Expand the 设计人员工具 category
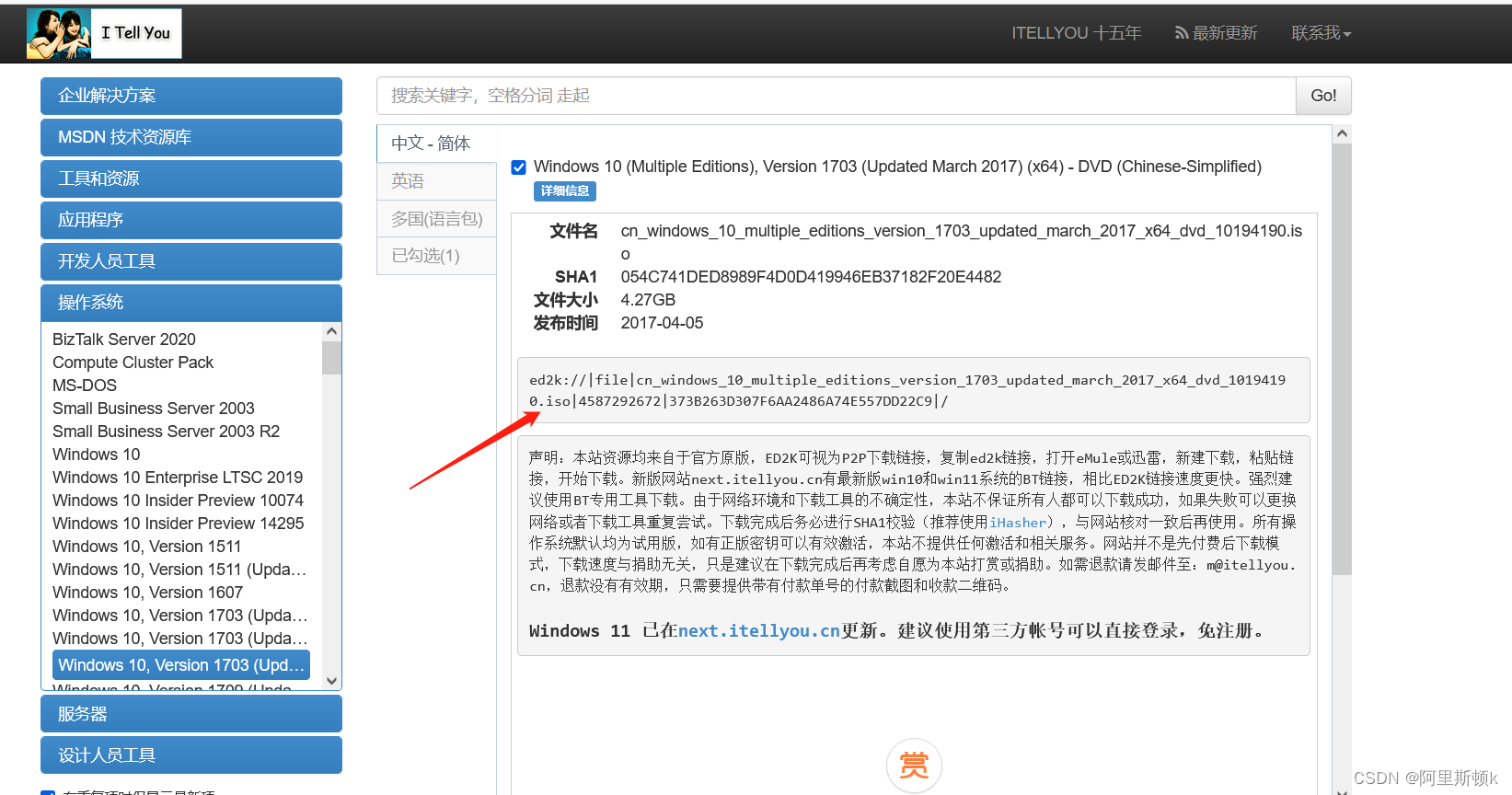The image size is (1512, 795). tap(191, 755)
